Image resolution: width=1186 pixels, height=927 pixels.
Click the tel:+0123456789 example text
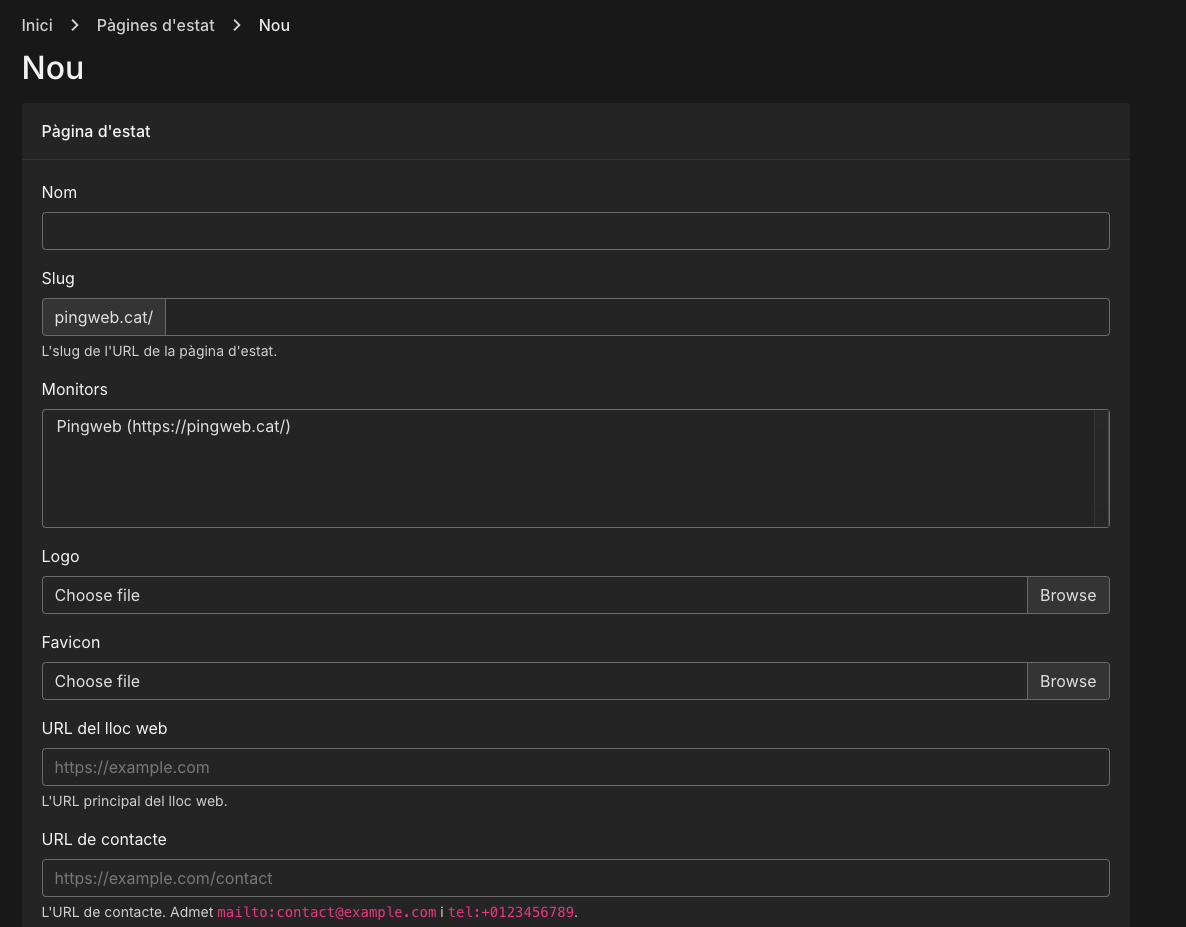pos(511,912)
